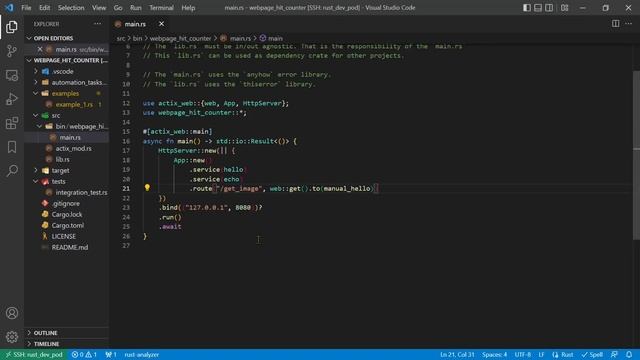
Task: Click the ports forwarded status item
Action: click(111, 355)
